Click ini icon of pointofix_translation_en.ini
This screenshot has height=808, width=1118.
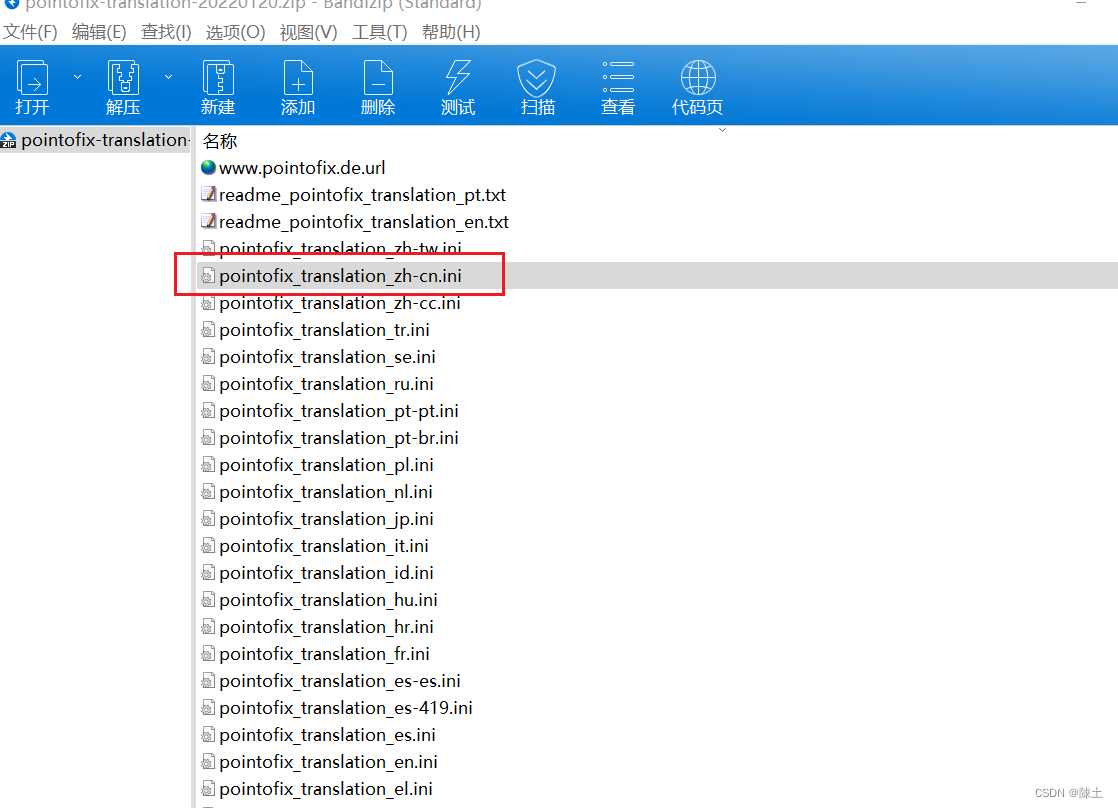208,762
